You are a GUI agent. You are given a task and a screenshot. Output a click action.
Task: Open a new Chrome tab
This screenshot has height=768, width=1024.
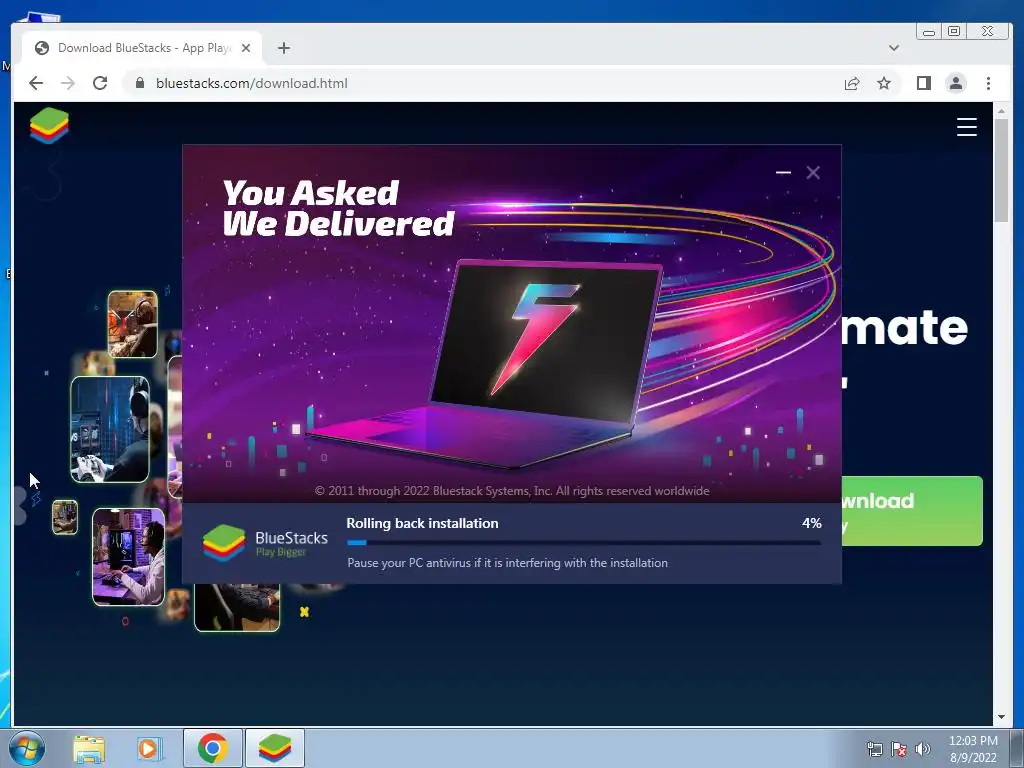tap(283, 48)
